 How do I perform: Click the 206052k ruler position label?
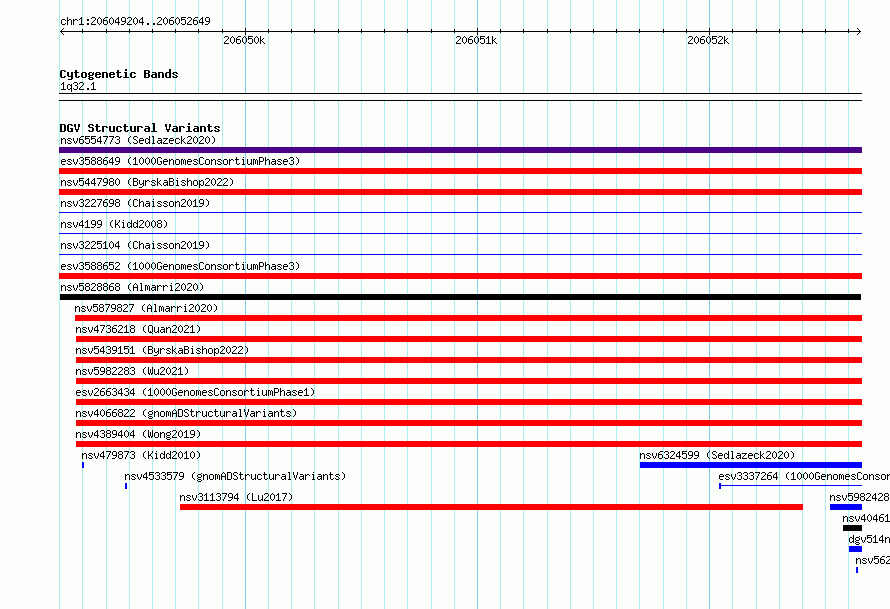[x=708, y=40]
